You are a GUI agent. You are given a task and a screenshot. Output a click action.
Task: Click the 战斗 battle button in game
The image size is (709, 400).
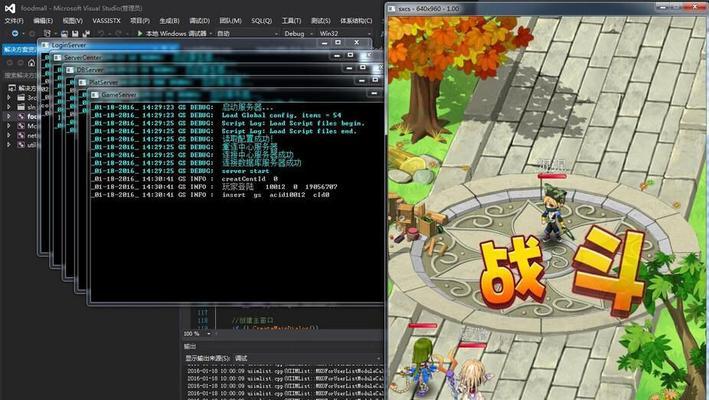point(562,270)
